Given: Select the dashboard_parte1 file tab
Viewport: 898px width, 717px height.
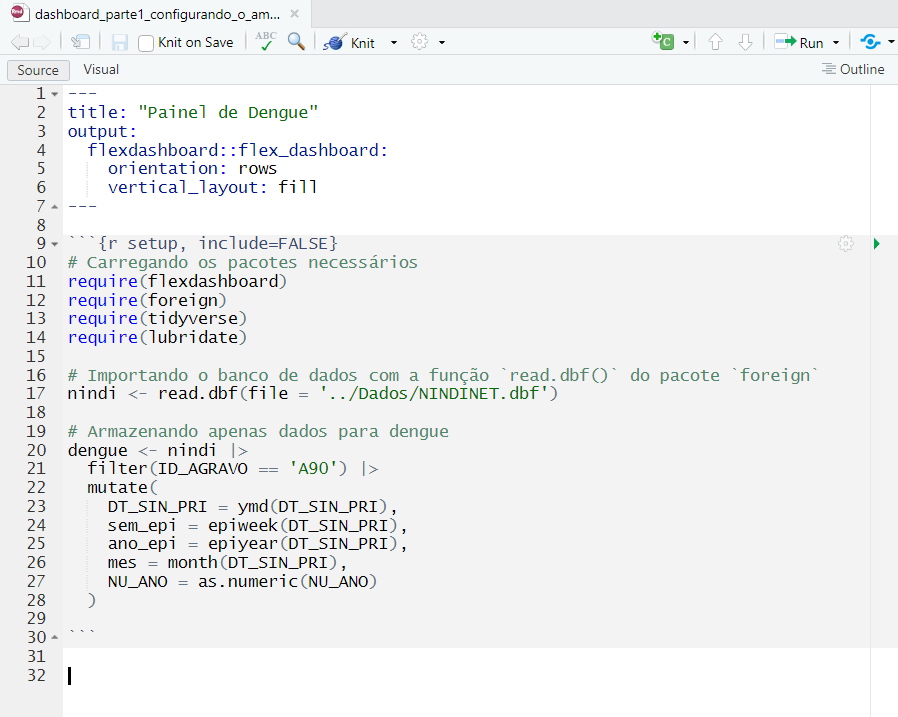Looking at the screenshot, I should (157, 14).
